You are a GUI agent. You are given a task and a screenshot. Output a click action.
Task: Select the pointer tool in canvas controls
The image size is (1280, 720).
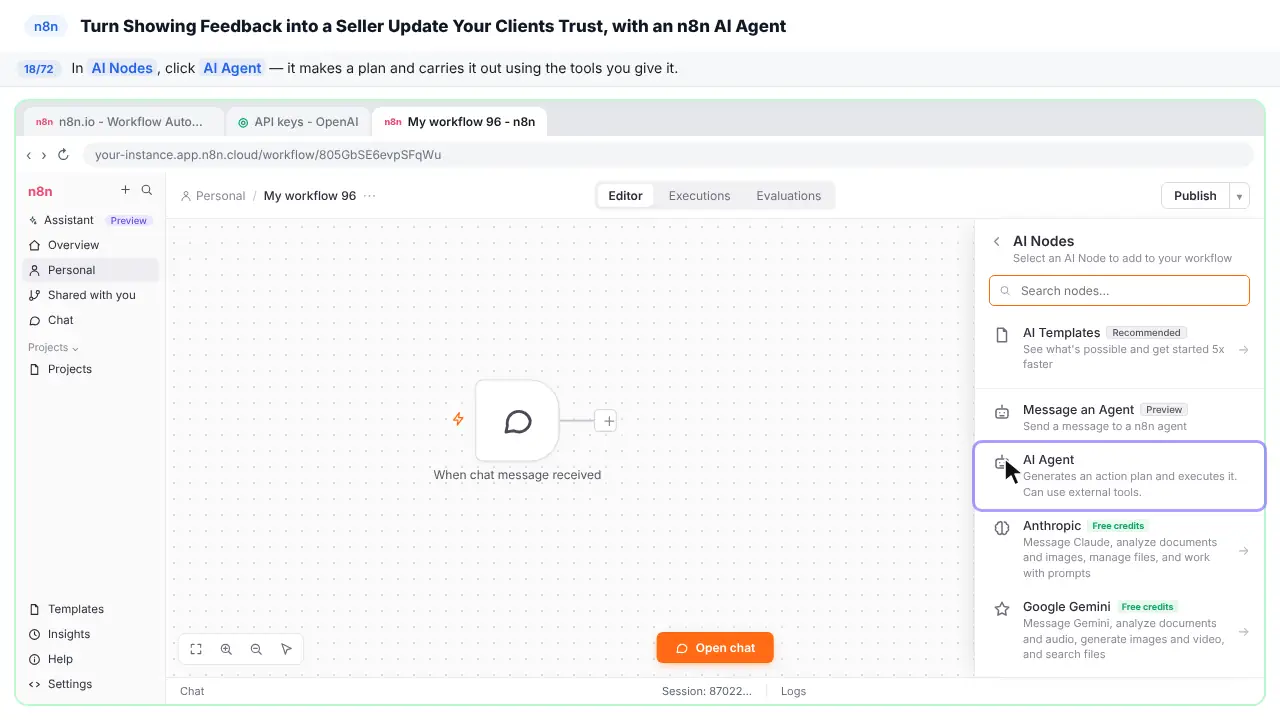[286, 649]
